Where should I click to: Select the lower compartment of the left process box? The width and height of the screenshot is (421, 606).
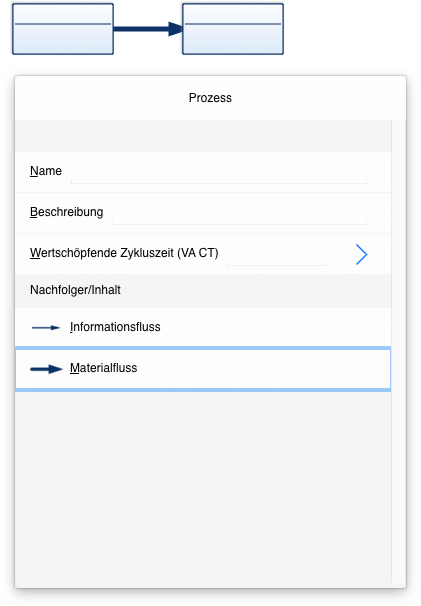[x=63, y=39]
